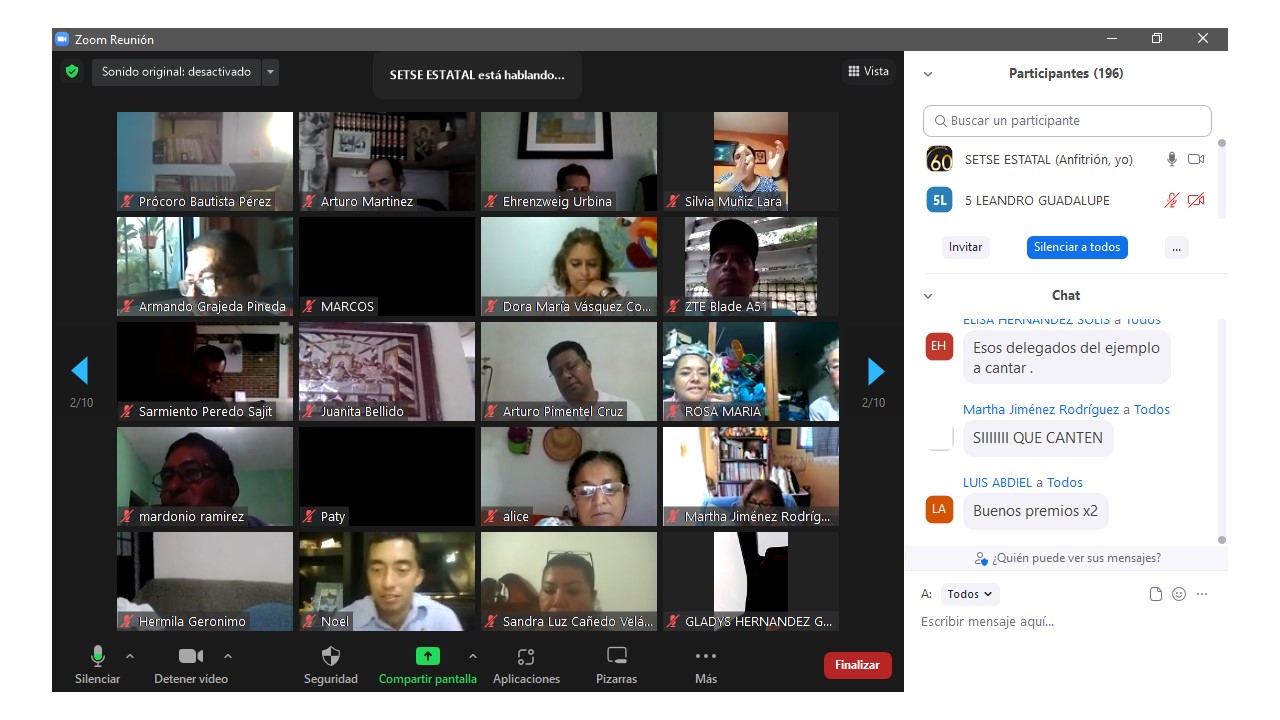The height and width of the screenshot is (720, 1280).
Task: Go to previous gallery page arrow
Action: tap(80, 371)
